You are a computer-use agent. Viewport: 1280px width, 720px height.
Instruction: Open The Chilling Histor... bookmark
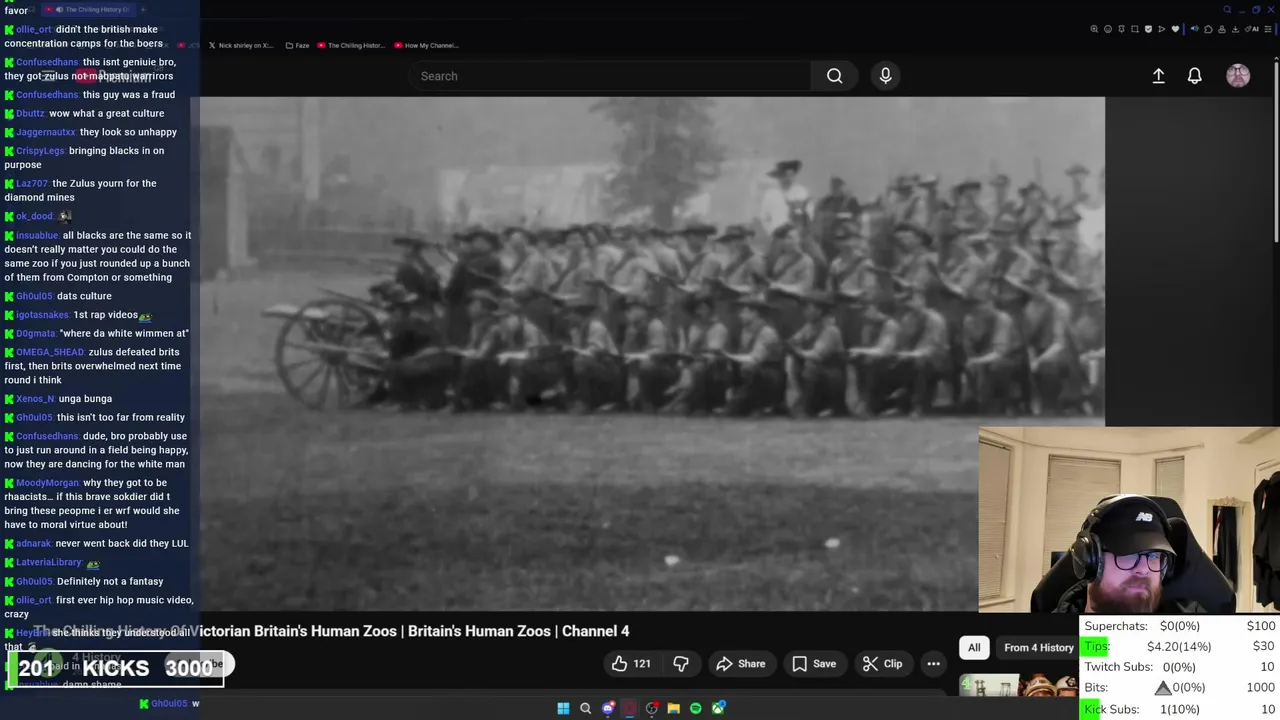pyautogui.click(x=350, y=45)
